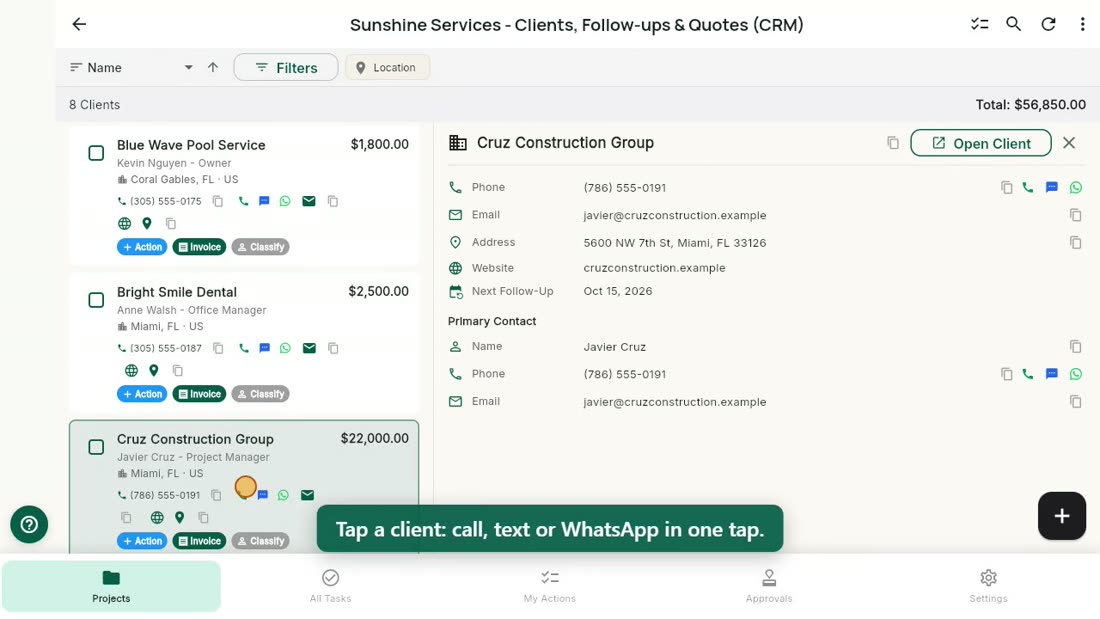This screenshot has width=1100, height=619.
Task: Classify Cruz Construction Group
Action: (260, 541)
